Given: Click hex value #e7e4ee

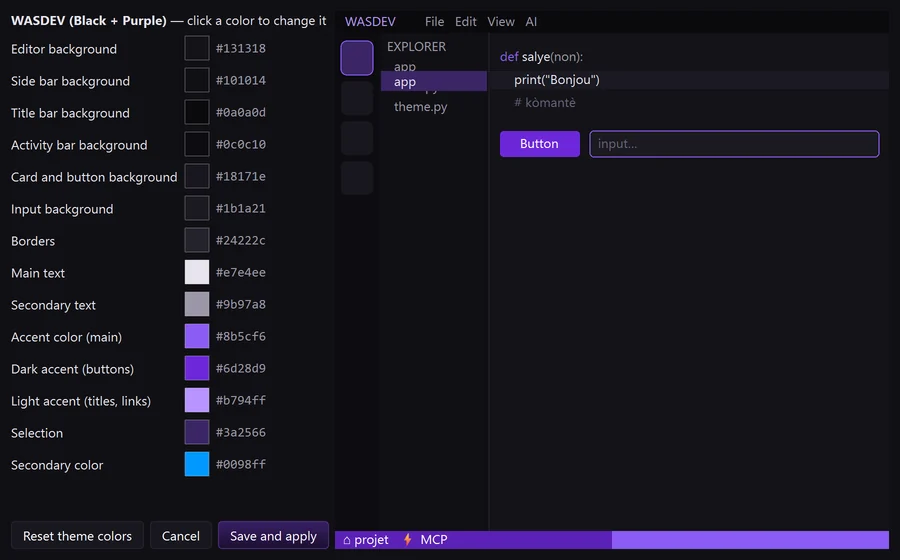Looking at the screenshot, I should click(x=240, y=273).
